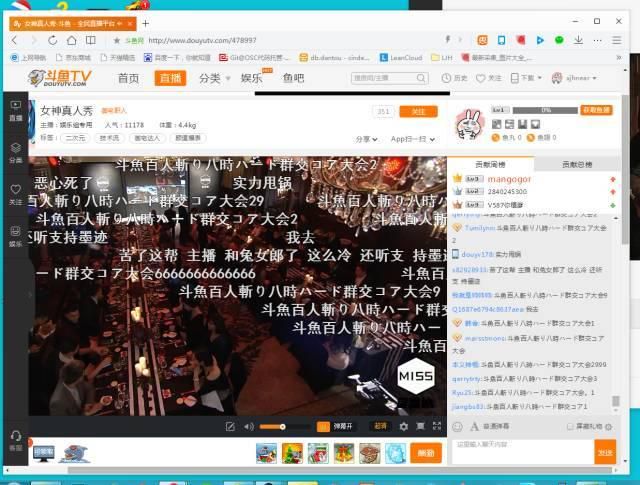Screen dimensions: 640x485
Task: Open the orange extension icon in browser toolbar
Action: tap(483, 40)
